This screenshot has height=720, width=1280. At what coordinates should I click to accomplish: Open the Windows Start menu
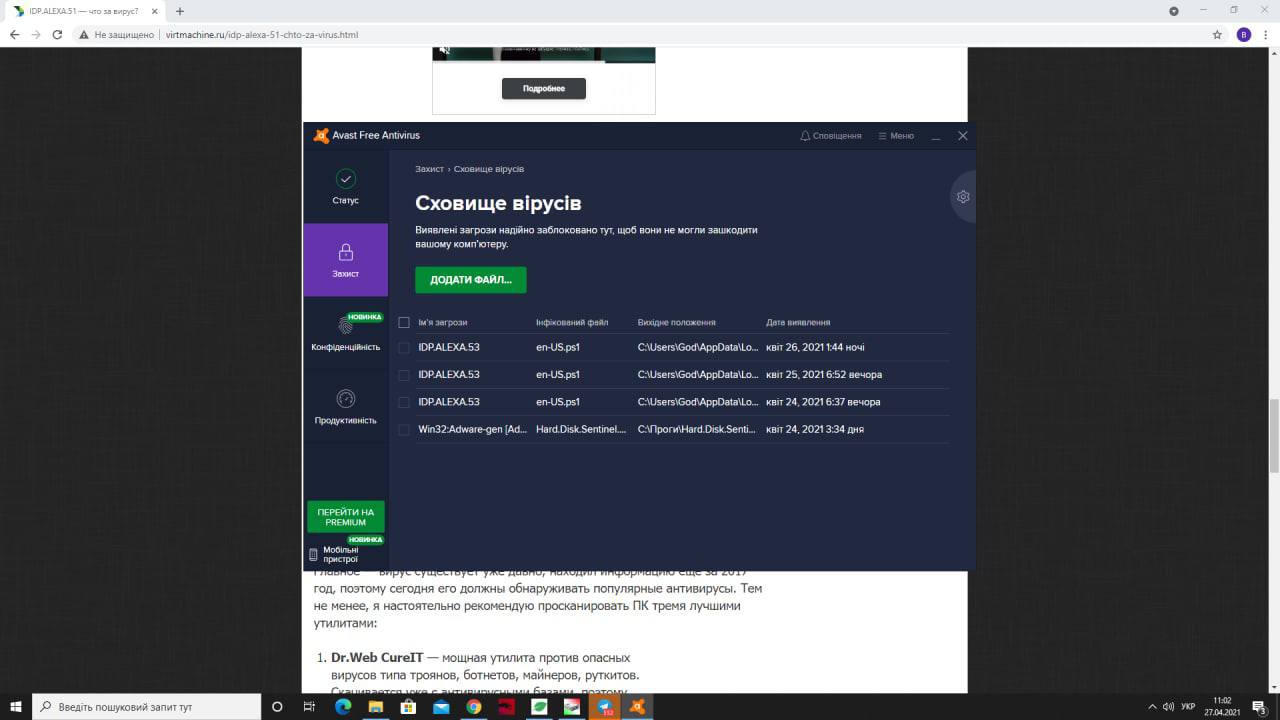pos(16,706)
